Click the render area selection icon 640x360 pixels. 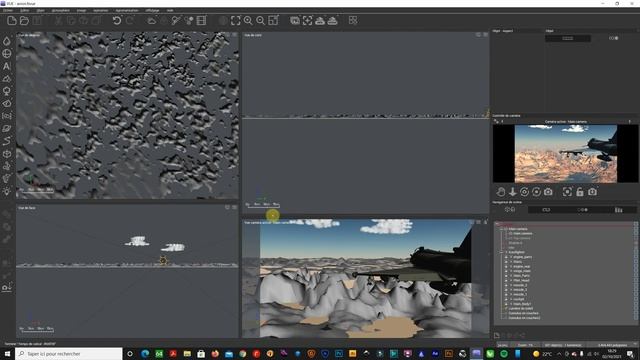point(307,20)
